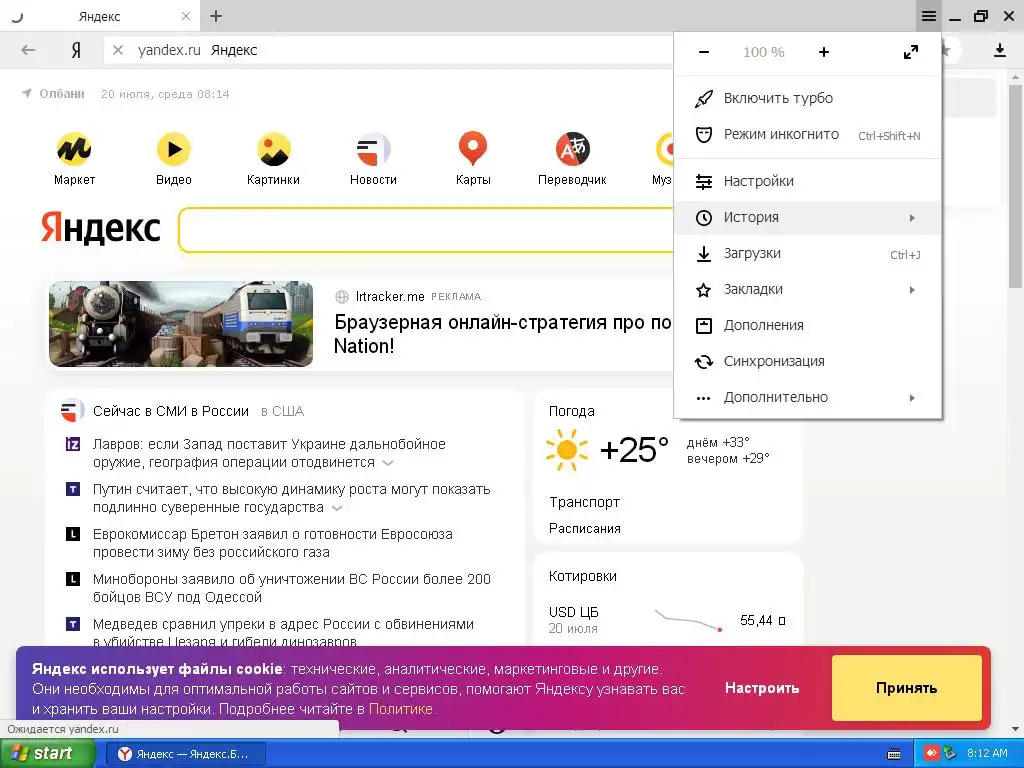Stop loading with the X in address bar
The image size is (1024, 768).
click(x=118, y=50)
